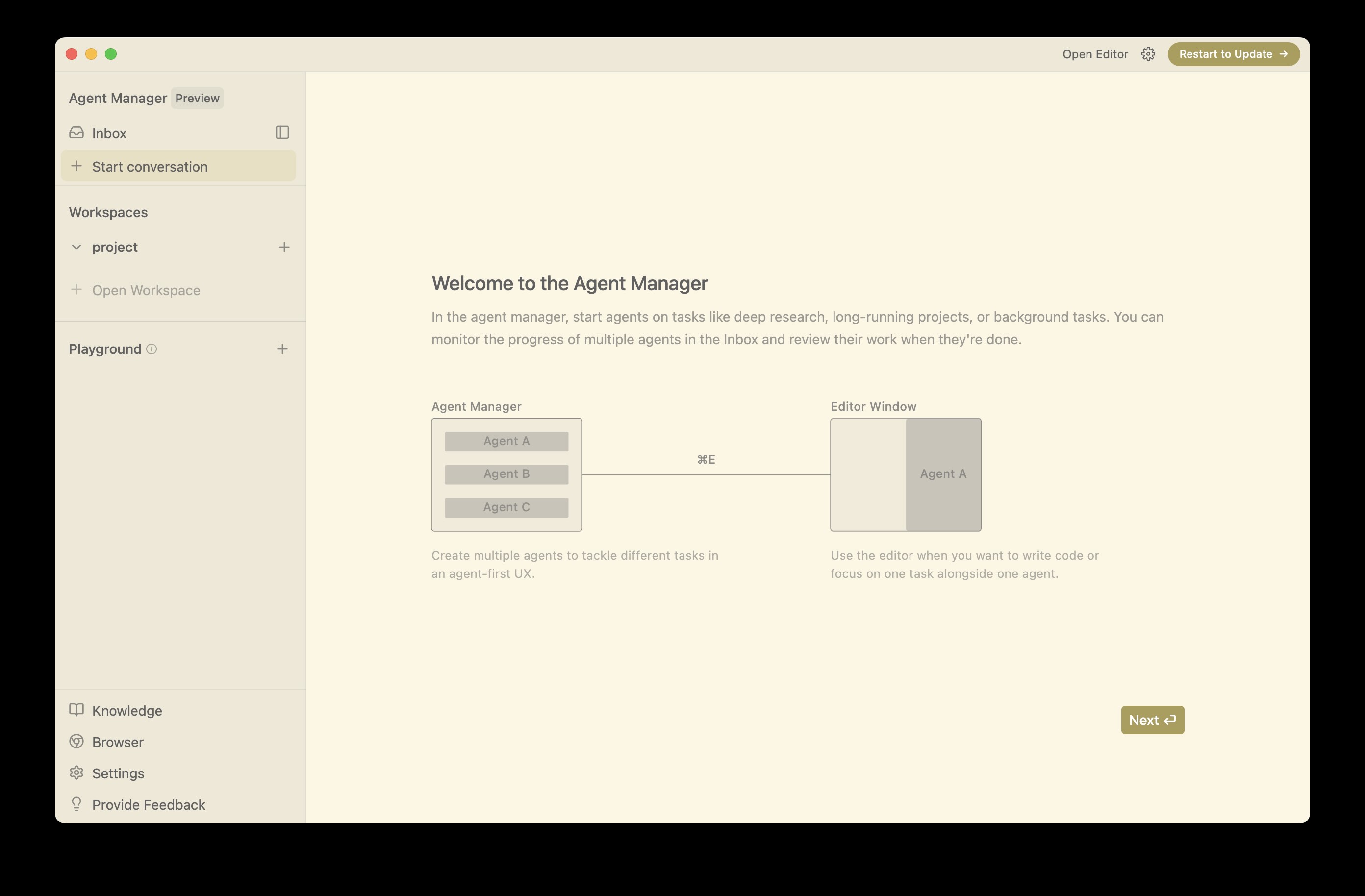1365x896 pixels.
Task: Collapse the project workspace chevron
Action: click(x=76, y=247)
